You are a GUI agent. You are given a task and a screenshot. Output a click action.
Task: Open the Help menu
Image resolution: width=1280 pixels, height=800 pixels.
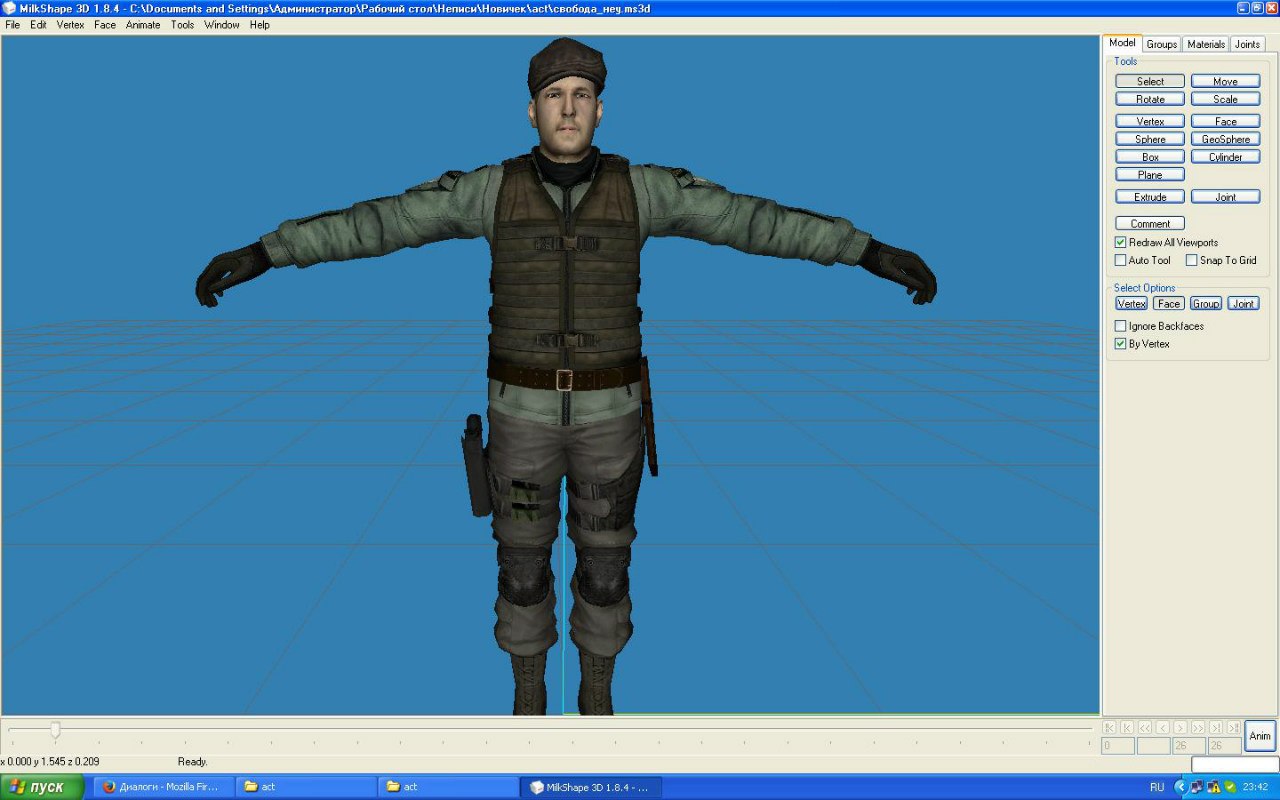(x=260, y=25)
